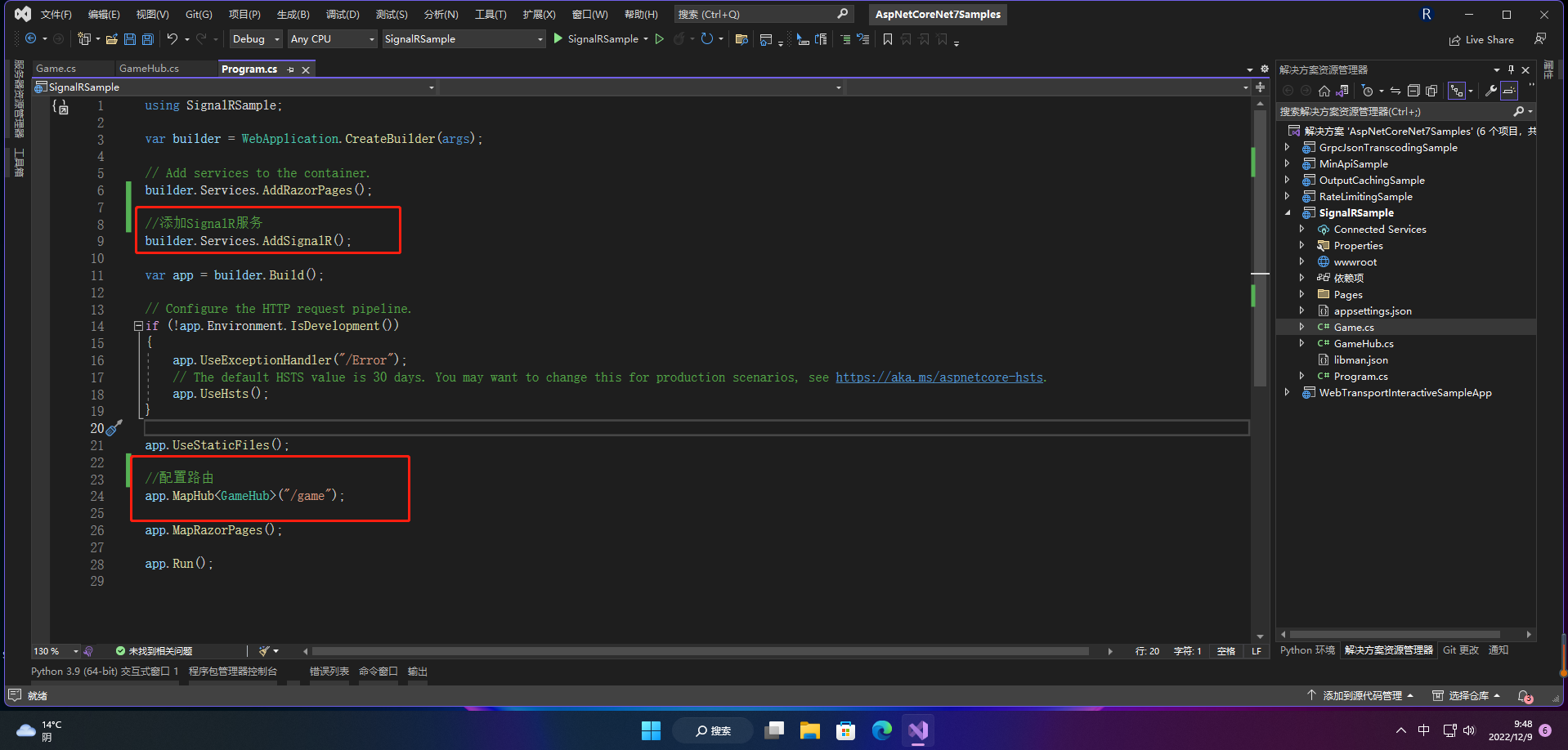Open Properties with the wrench icon
This screenshot has height=750, width=1568.
1491,91
